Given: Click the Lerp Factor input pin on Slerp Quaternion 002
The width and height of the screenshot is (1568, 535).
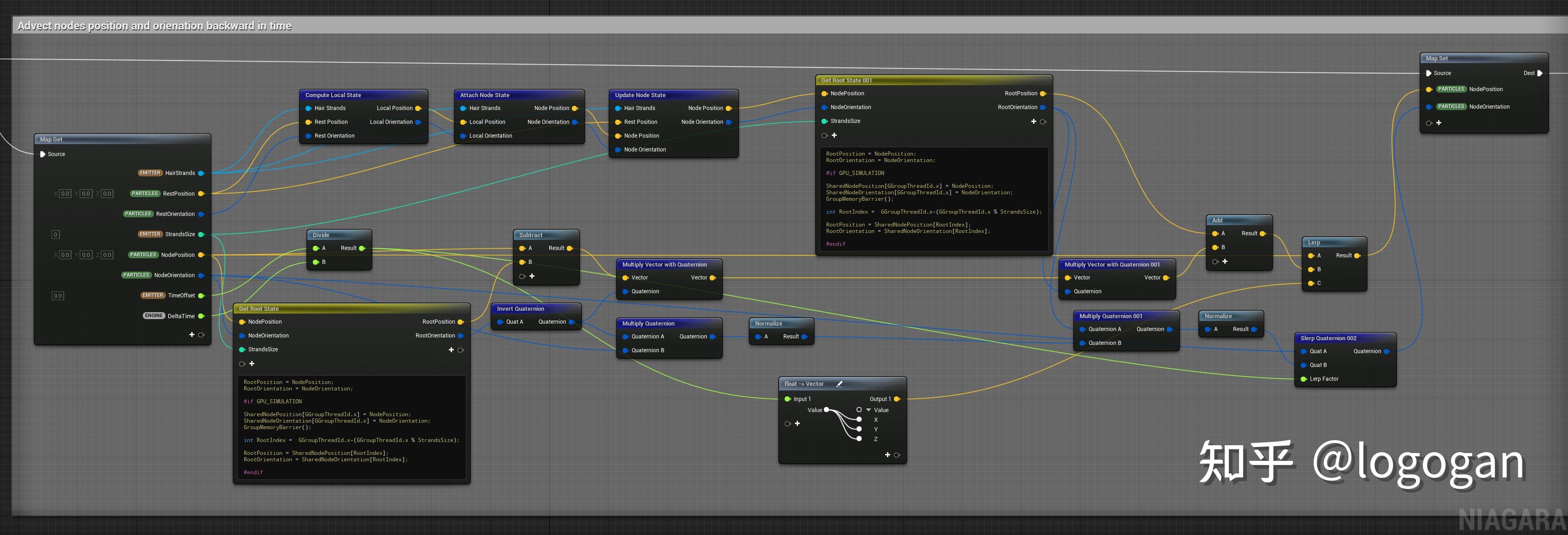Looking at the screenshot, I should pyautogui.click(x=1303, y=379).
